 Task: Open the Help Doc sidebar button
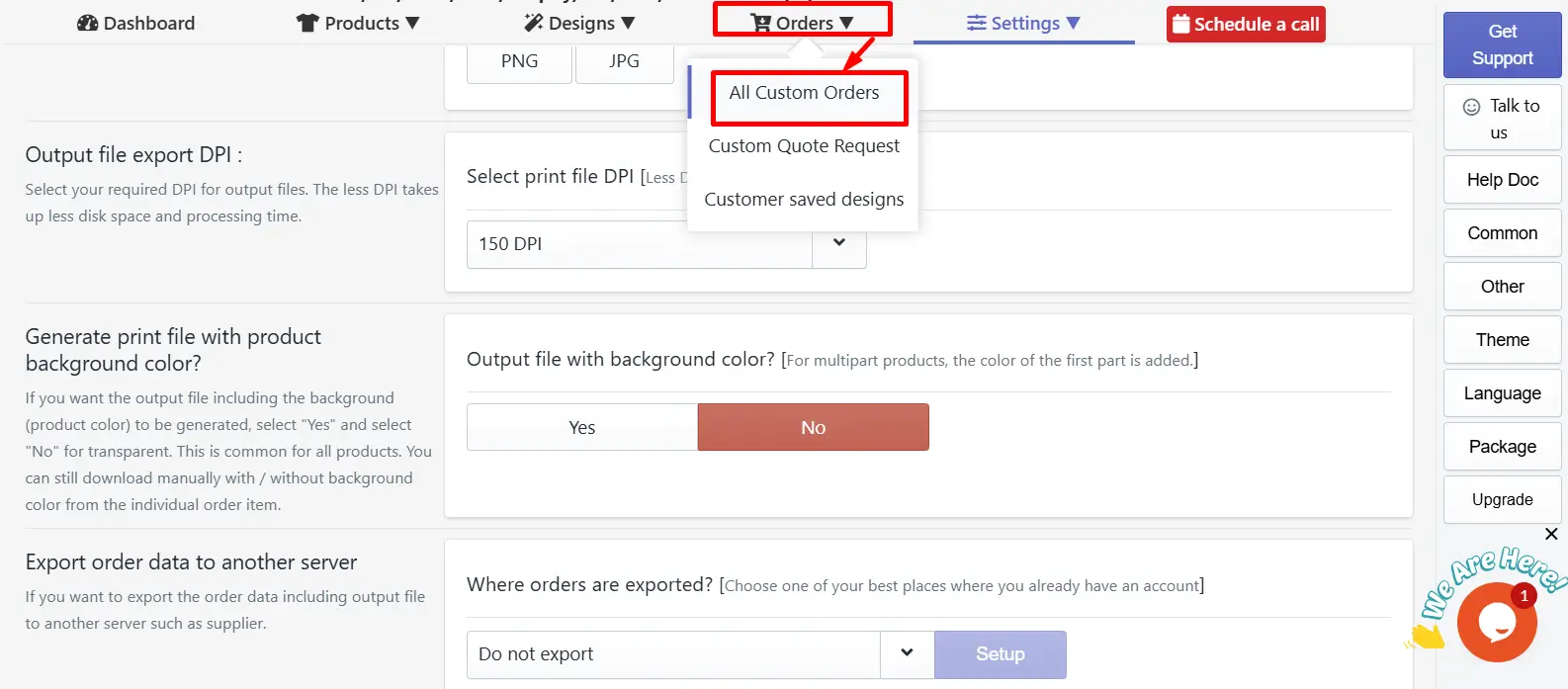tap(1503, 180)
